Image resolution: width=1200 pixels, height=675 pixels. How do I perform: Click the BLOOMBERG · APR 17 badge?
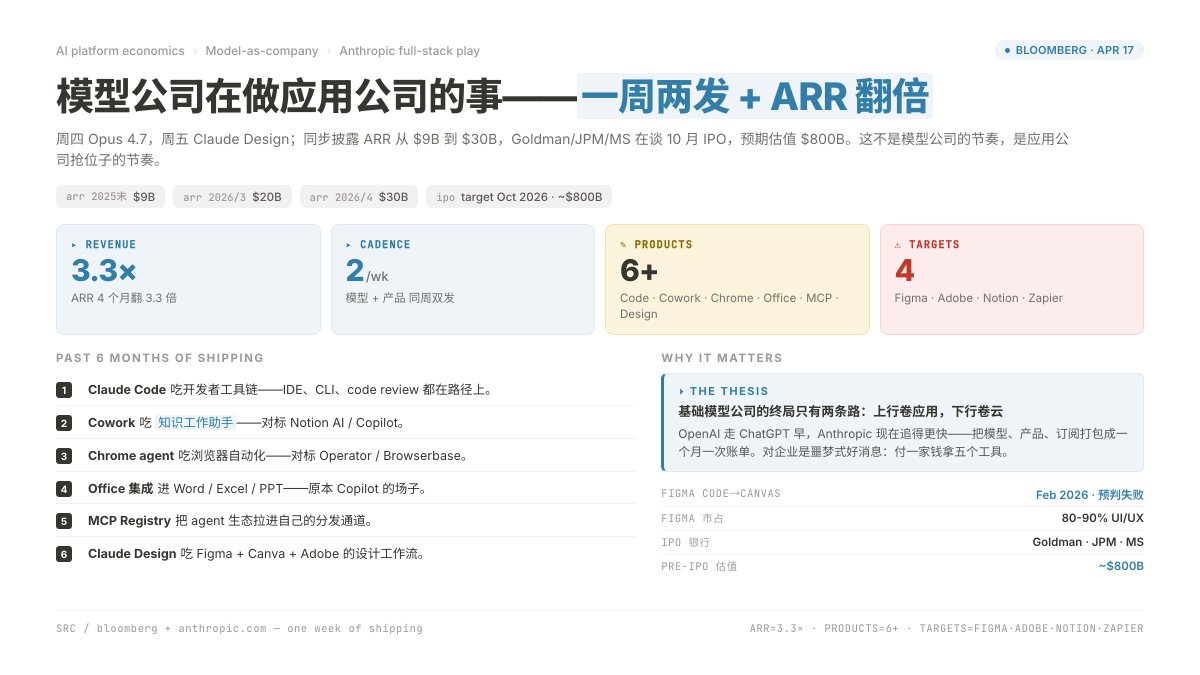click(1069, 50)
